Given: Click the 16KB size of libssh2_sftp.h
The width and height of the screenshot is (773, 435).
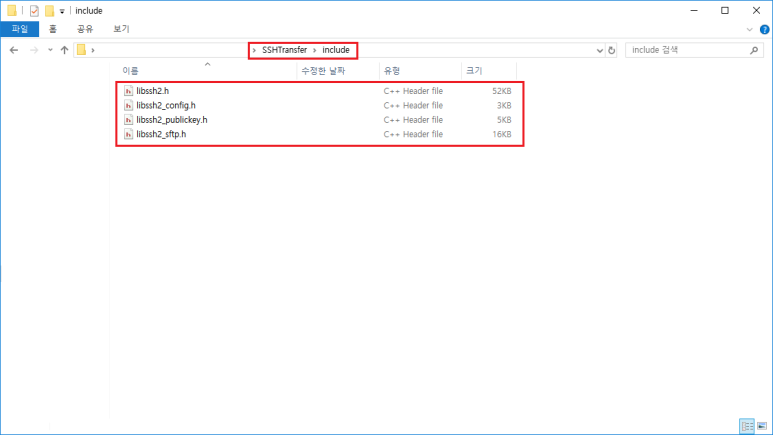Looking at the screenshot, I should point(502,134).
